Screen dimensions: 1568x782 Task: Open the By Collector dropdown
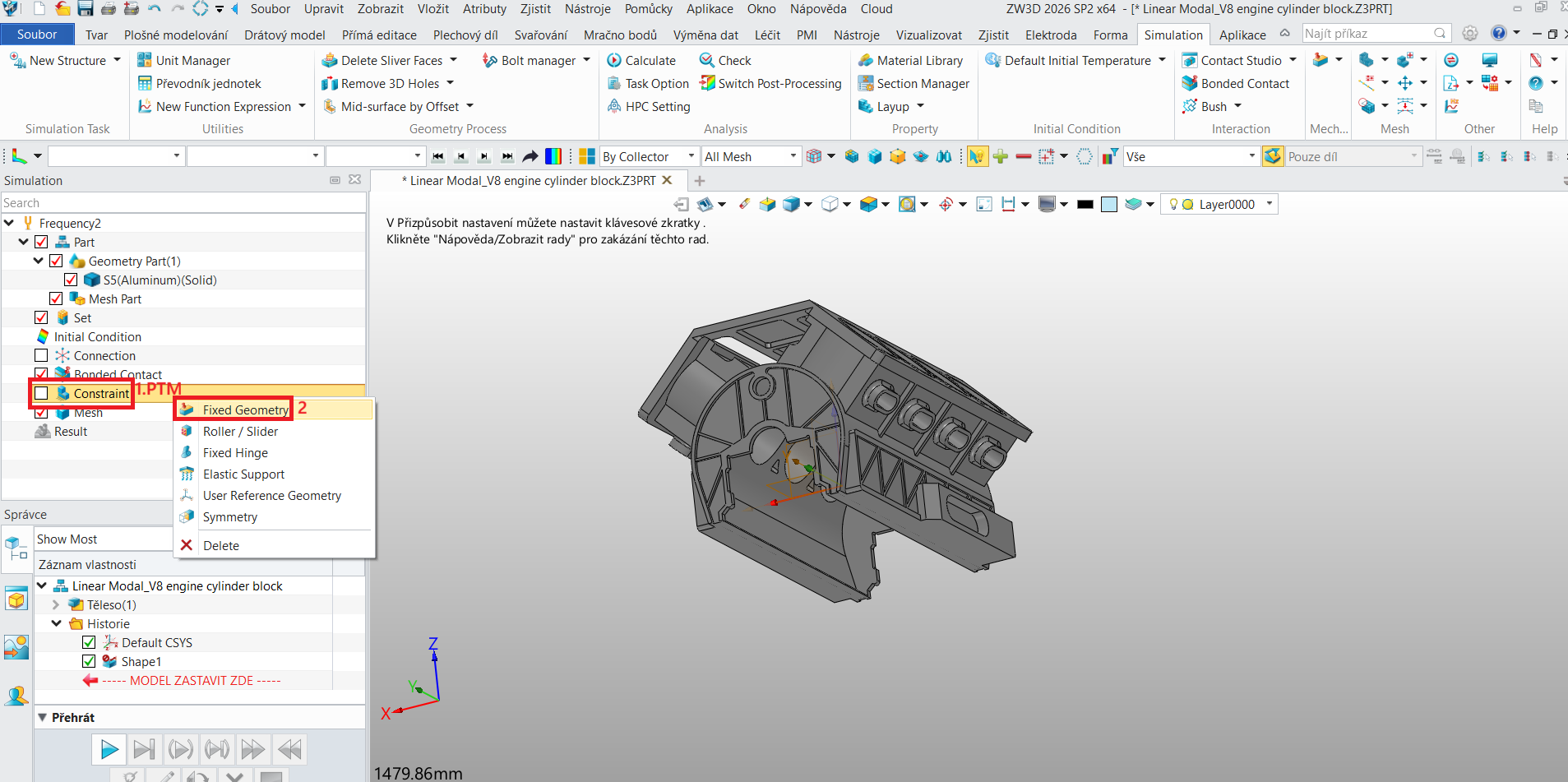[x=650, y=156]
